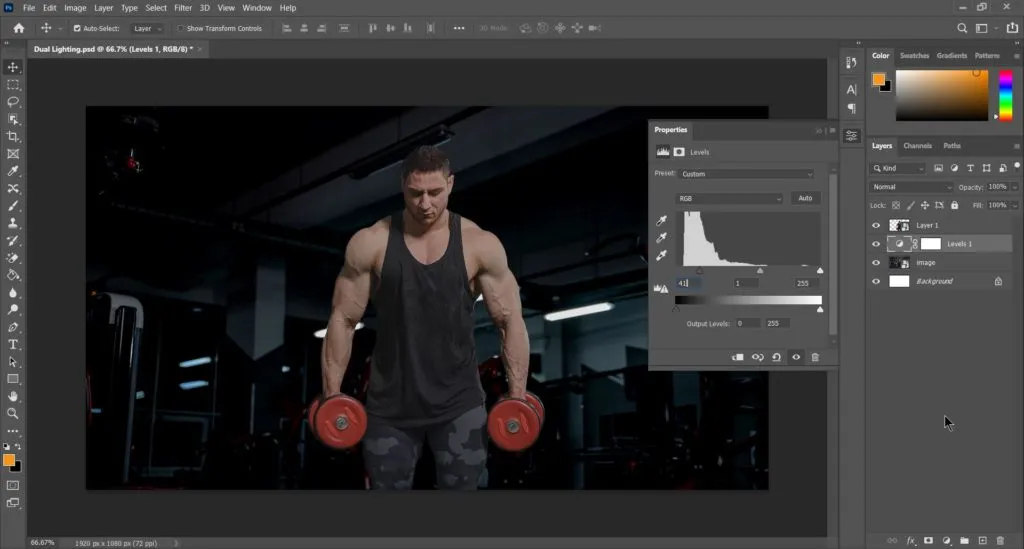The width and height of the screenshot is (1024, 549).
Task: Click the Auto button in Levels
Action: pyautogui.click(x=804, y=199)
